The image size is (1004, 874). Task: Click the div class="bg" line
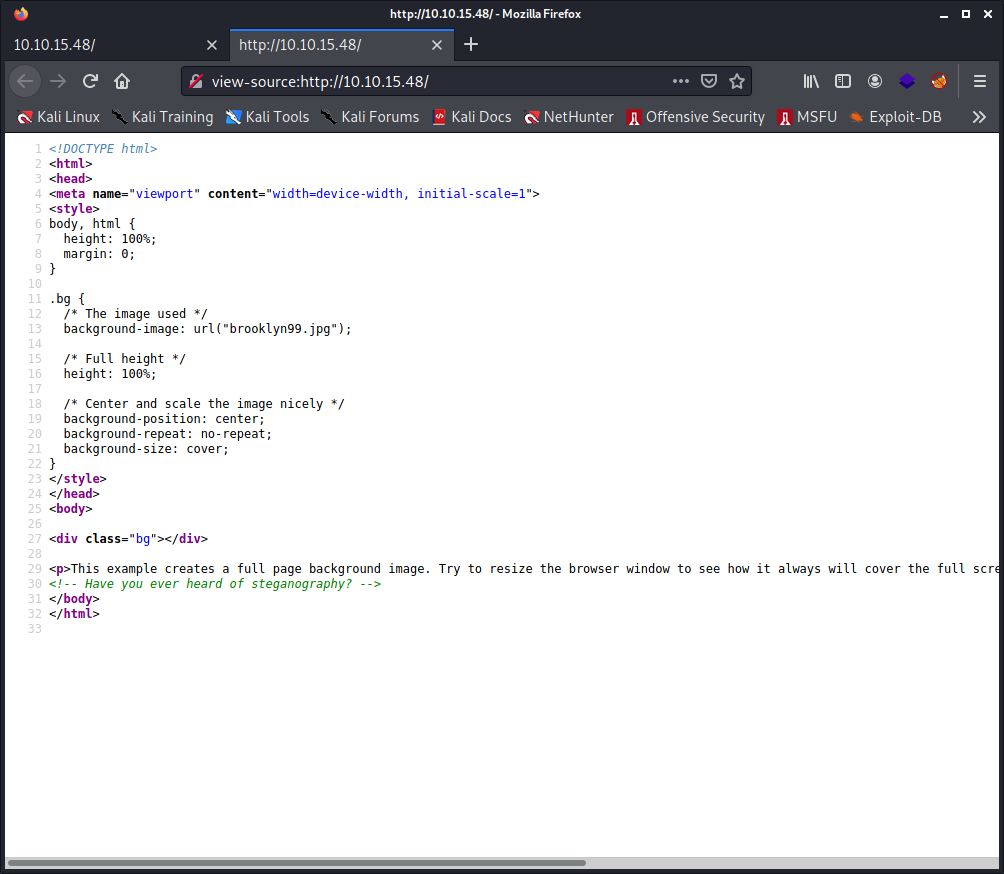click(x=129, y=539)
